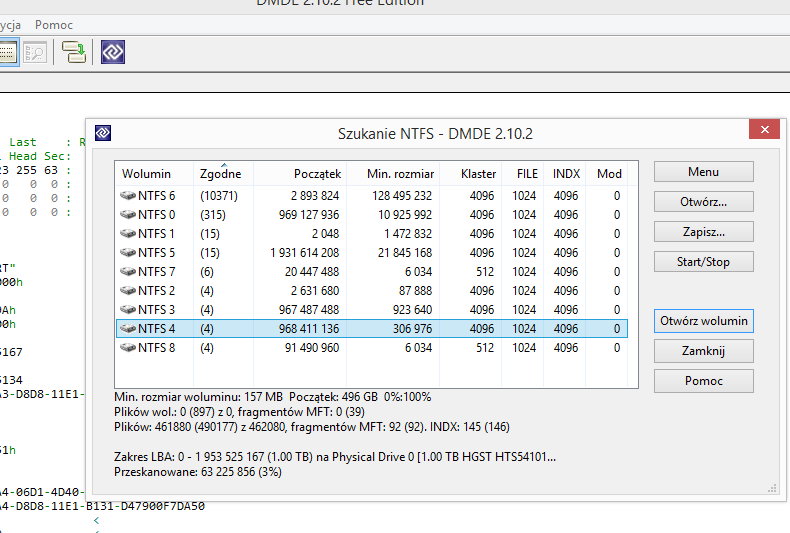Select the NTFS 2 volume name
The image size is (790, 533).
pos(156,291)
